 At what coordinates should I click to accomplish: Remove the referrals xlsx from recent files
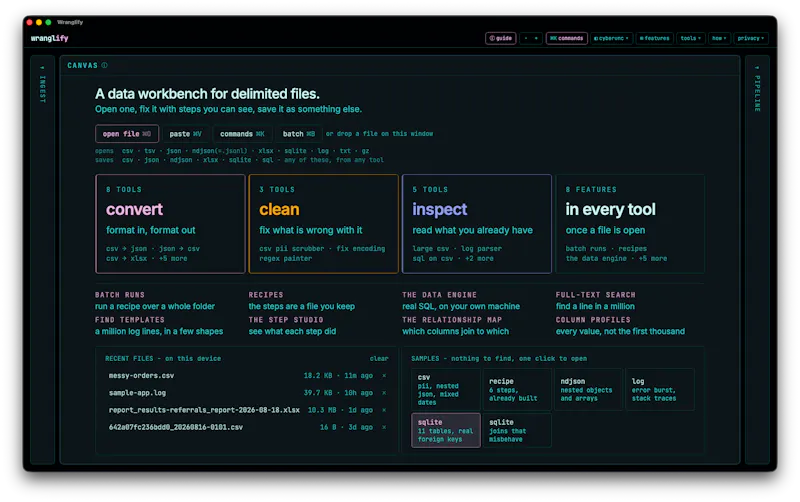click(384, 410)
